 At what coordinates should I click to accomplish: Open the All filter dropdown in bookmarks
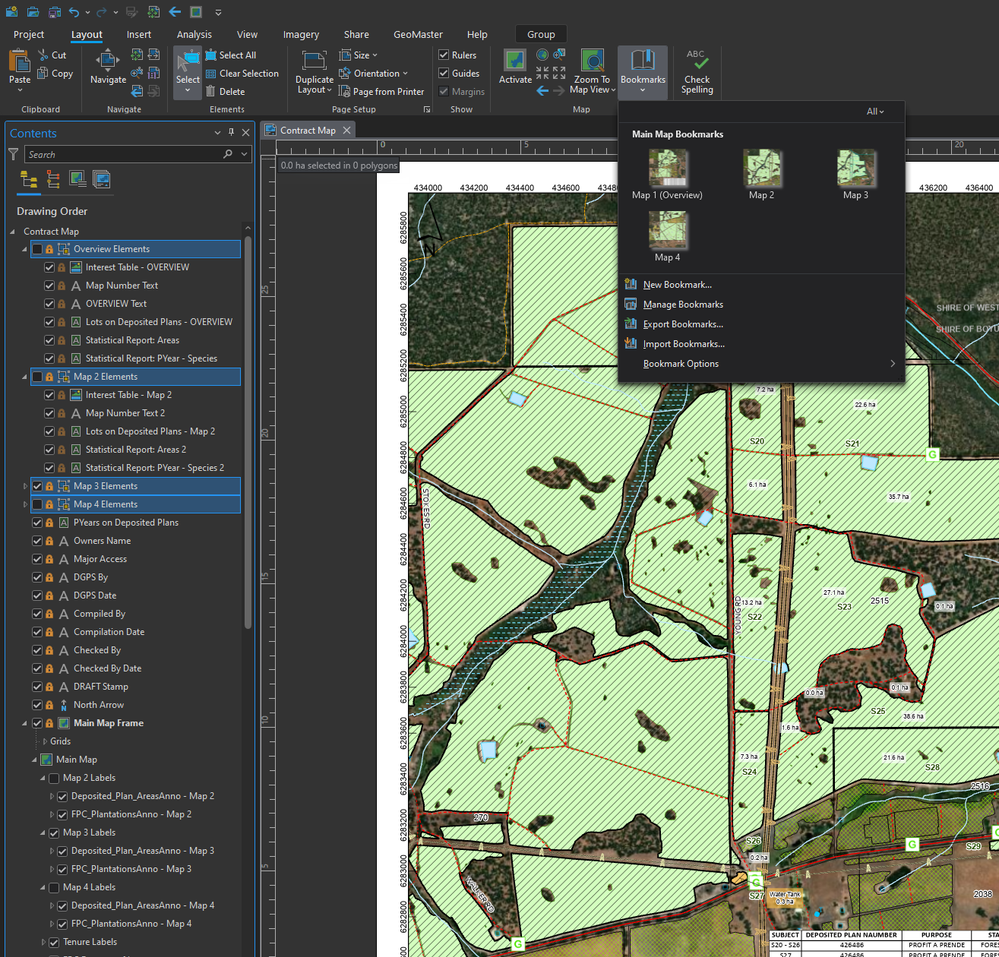[x=875, y=112]
